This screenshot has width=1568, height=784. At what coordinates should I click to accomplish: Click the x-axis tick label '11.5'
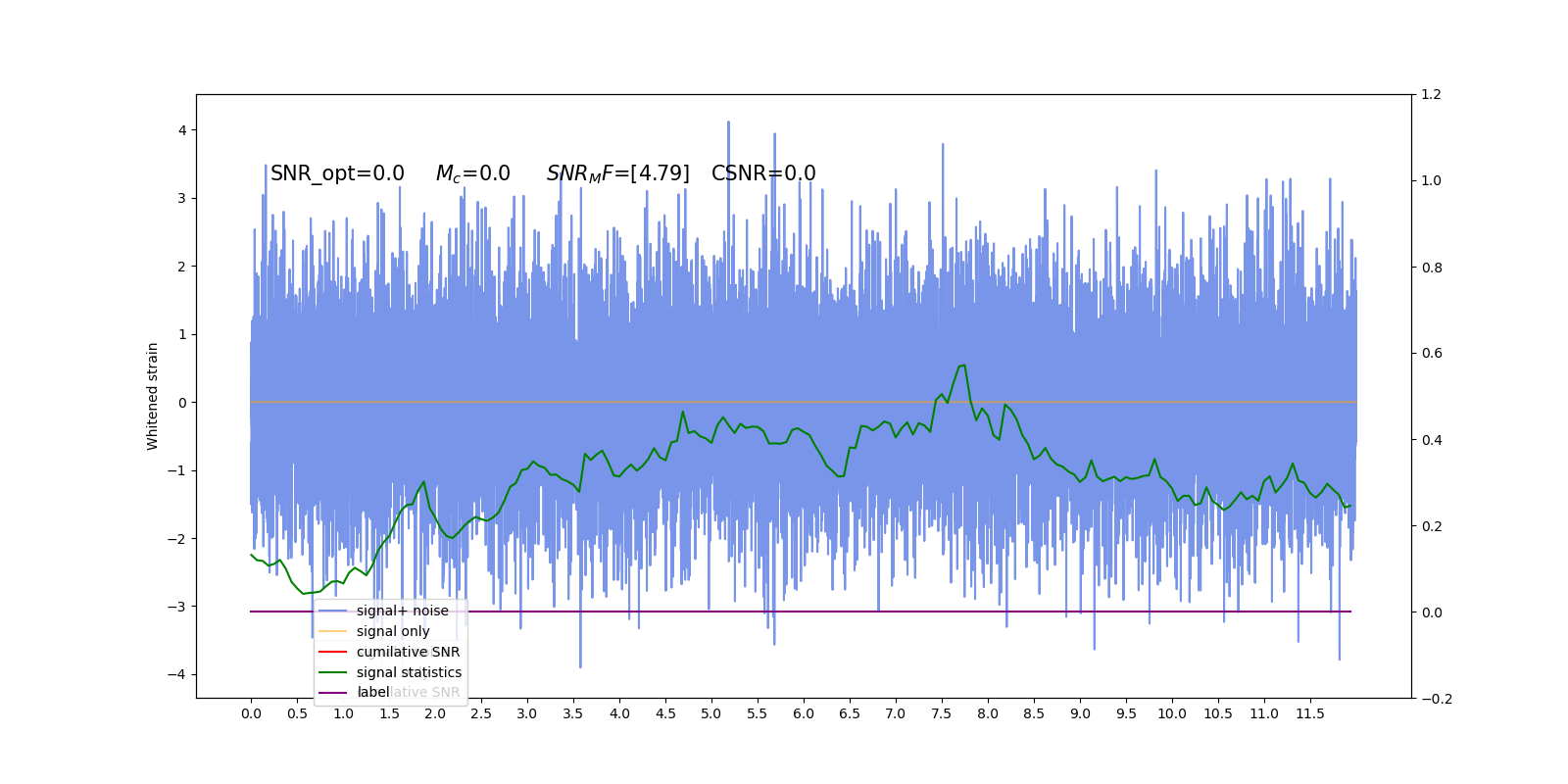click(x=1310, y=713)
